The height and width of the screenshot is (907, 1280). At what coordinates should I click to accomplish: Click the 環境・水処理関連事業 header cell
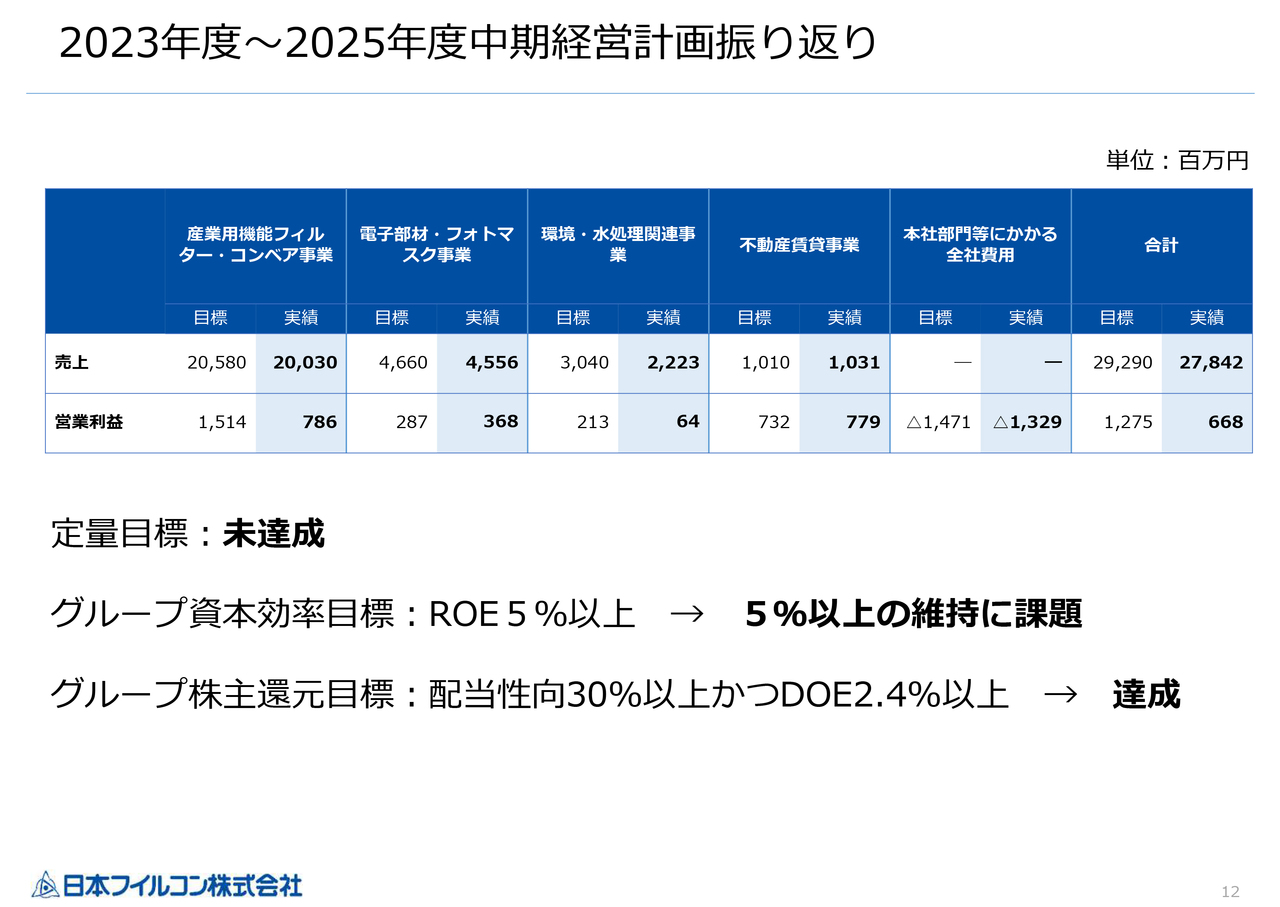point(618,245)
